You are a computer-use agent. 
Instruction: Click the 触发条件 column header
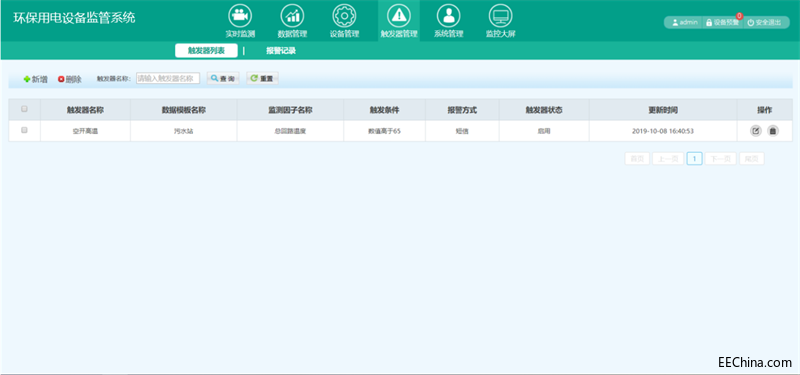coord(385,110)
